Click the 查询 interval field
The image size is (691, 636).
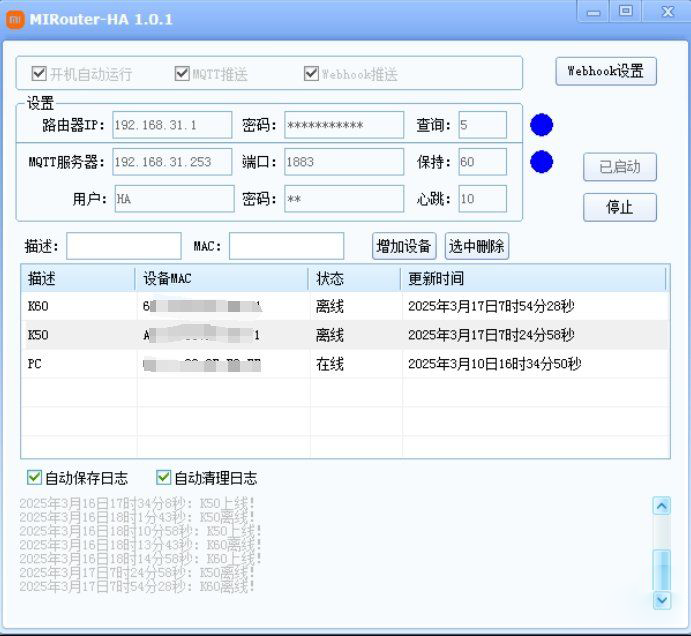(483, 125)
